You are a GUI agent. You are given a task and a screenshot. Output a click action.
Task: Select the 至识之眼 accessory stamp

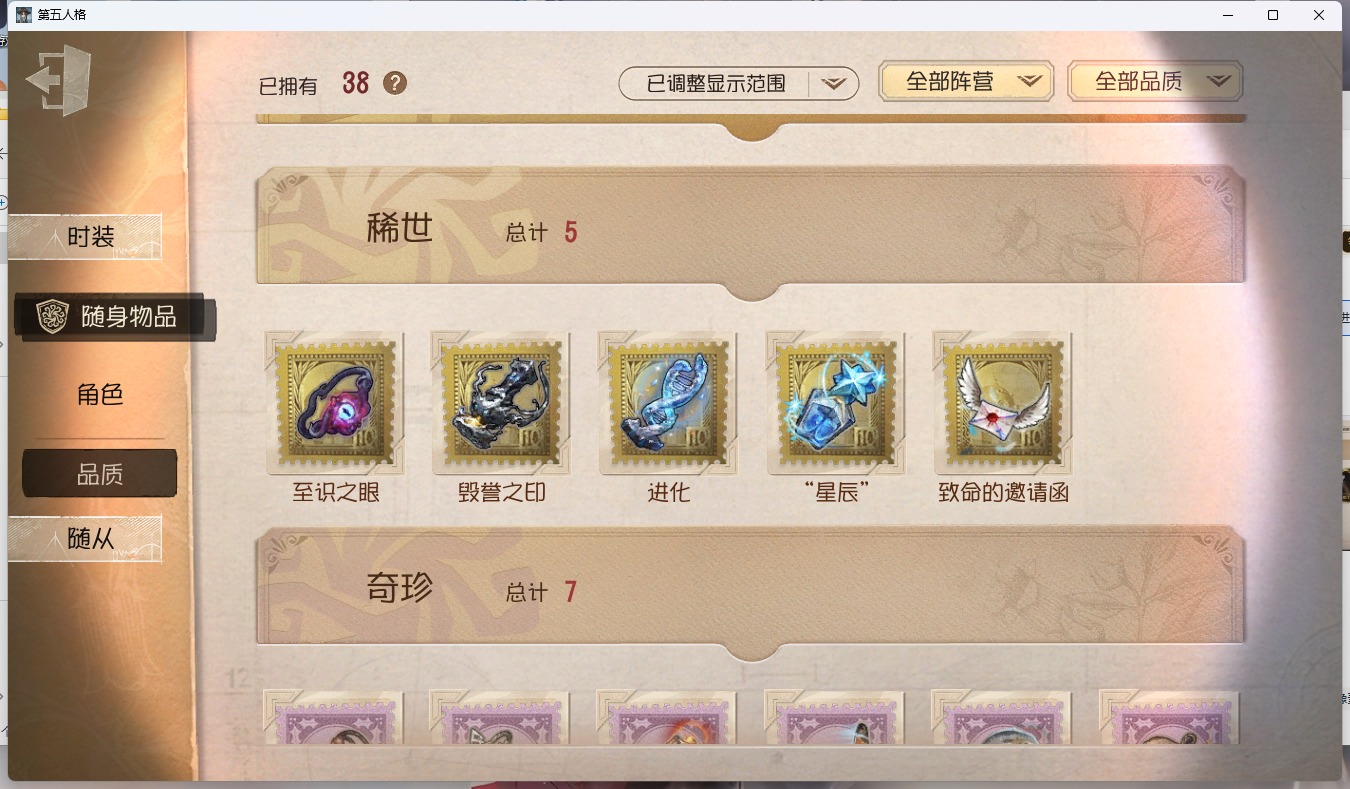point(335,403)
